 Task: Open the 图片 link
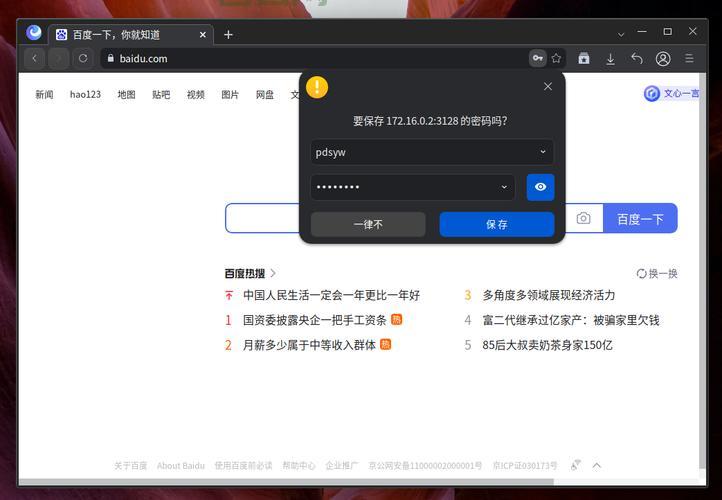click(x=230, y=94)
